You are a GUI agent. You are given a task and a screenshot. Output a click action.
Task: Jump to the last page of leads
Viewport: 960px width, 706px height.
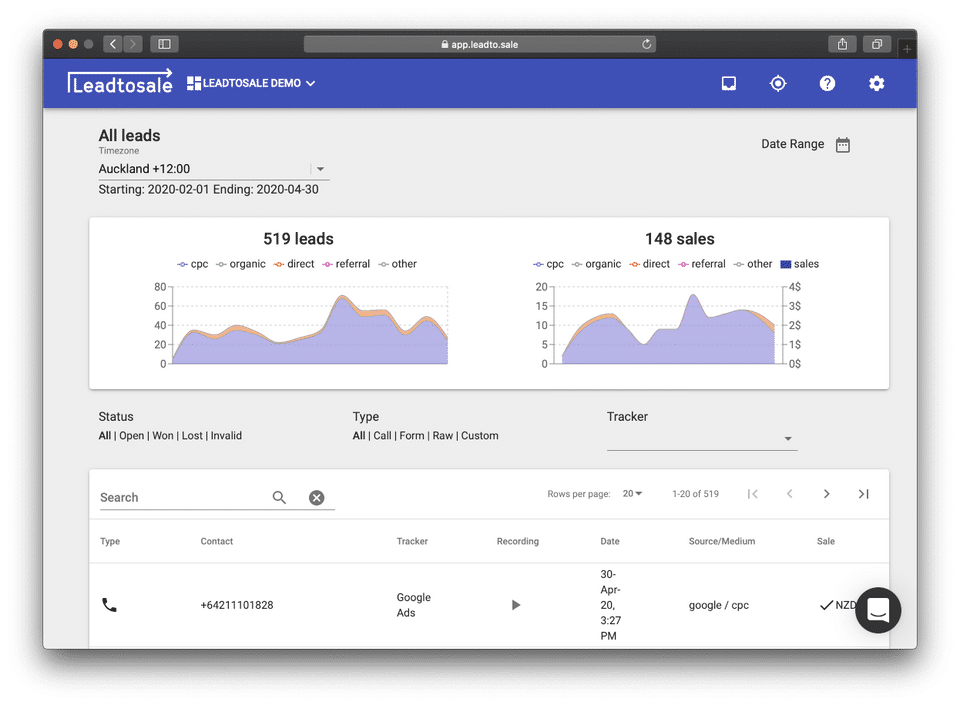coord(863,494)
